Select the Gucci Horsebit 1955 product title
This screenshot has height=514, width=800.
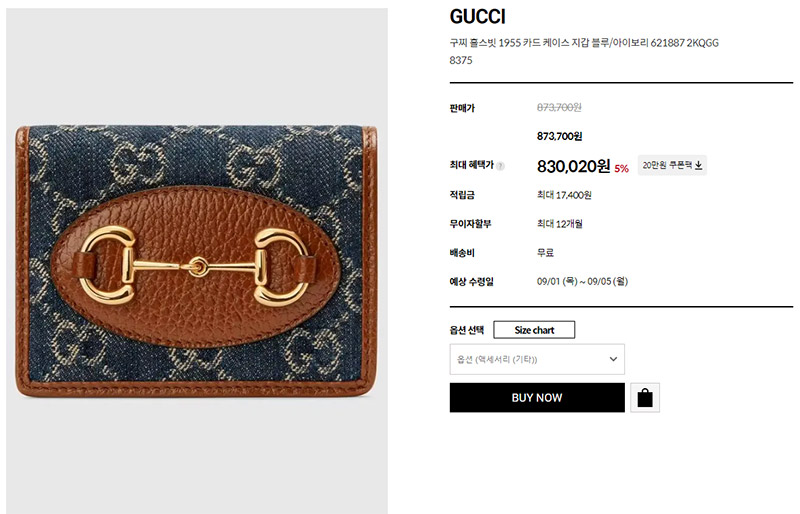(x=584, y=51)
